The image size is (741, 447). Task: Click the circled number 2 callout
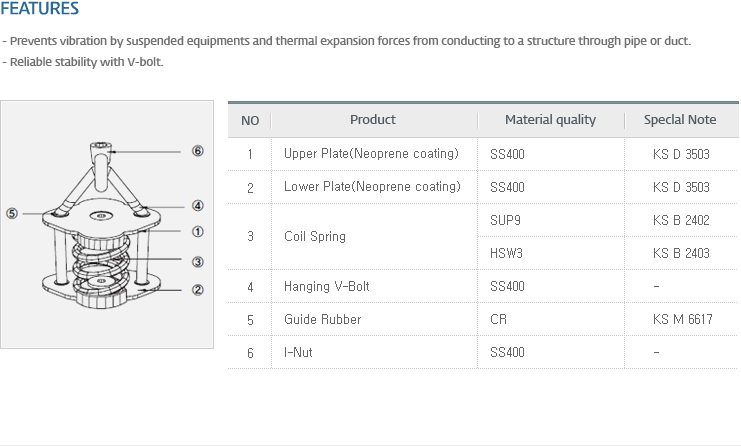pos(198,290)
